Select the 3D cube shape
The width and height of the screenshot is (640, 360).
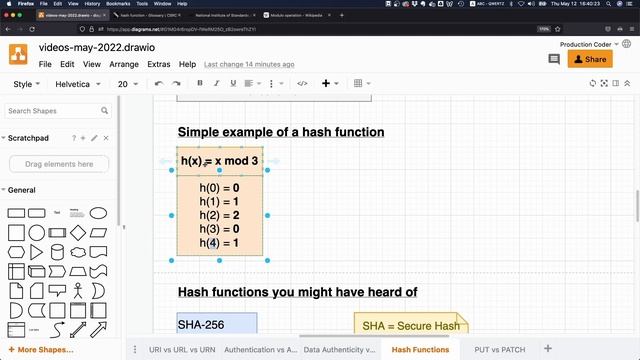click(x=36, y=271)
